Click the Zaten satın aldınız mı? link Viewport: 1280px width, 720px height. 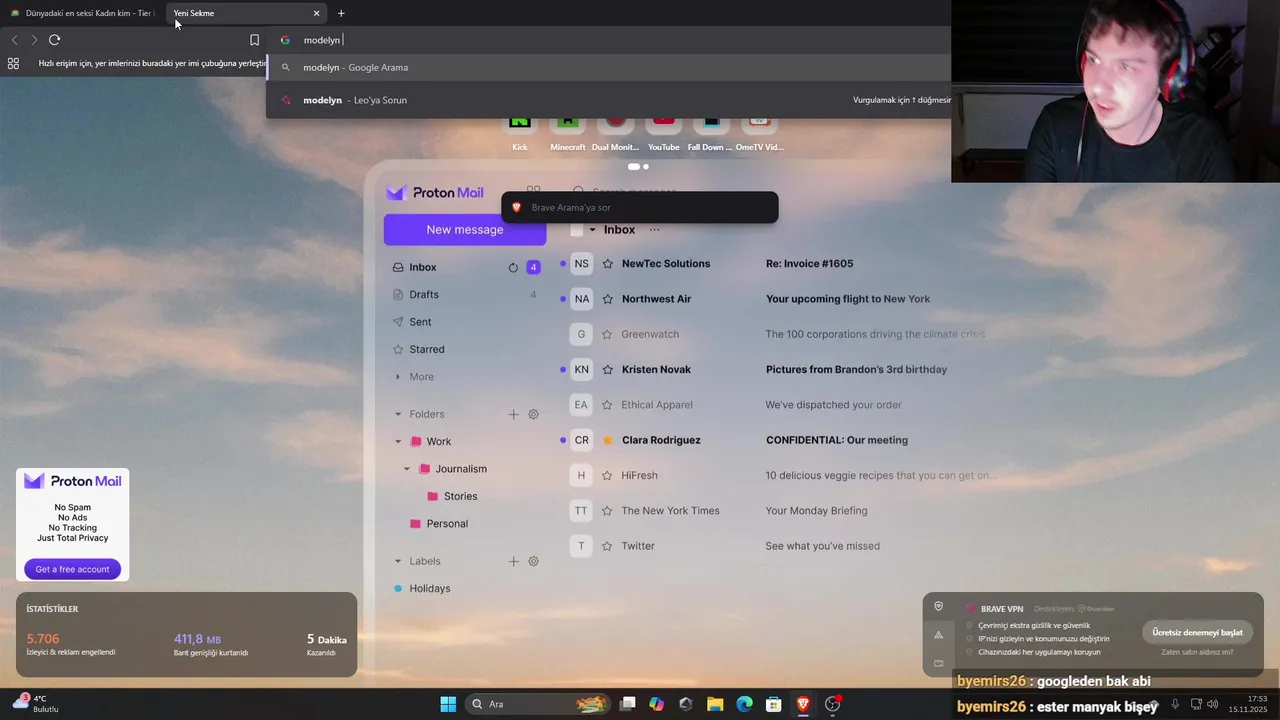coord(1197,652)
